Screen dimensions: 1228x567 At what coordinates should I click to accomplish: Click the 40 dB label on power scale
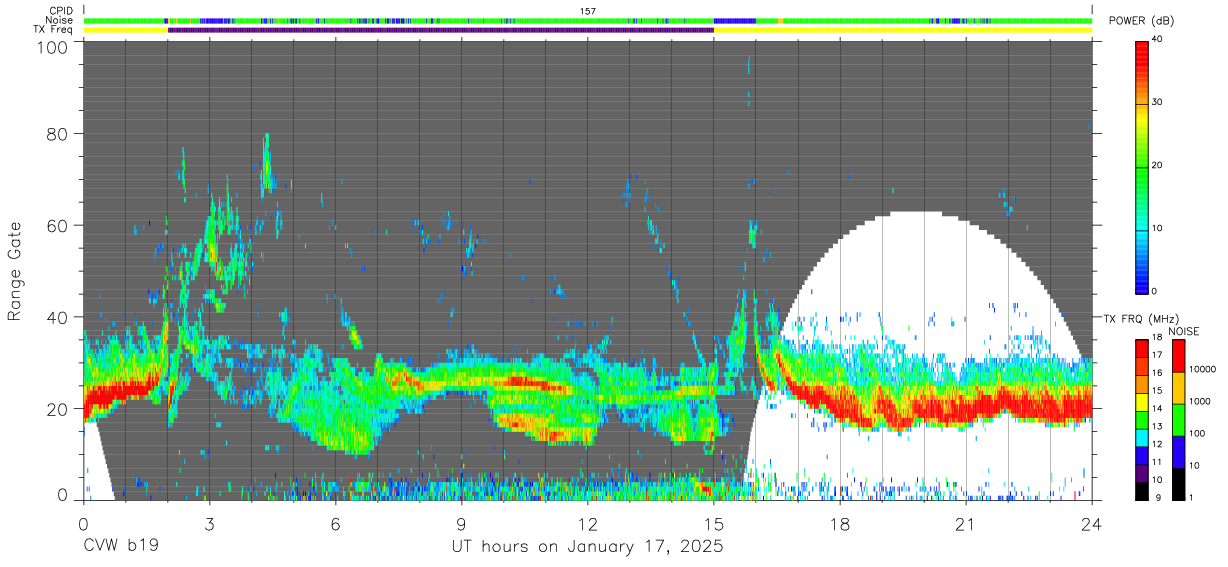pos(1159,40)
